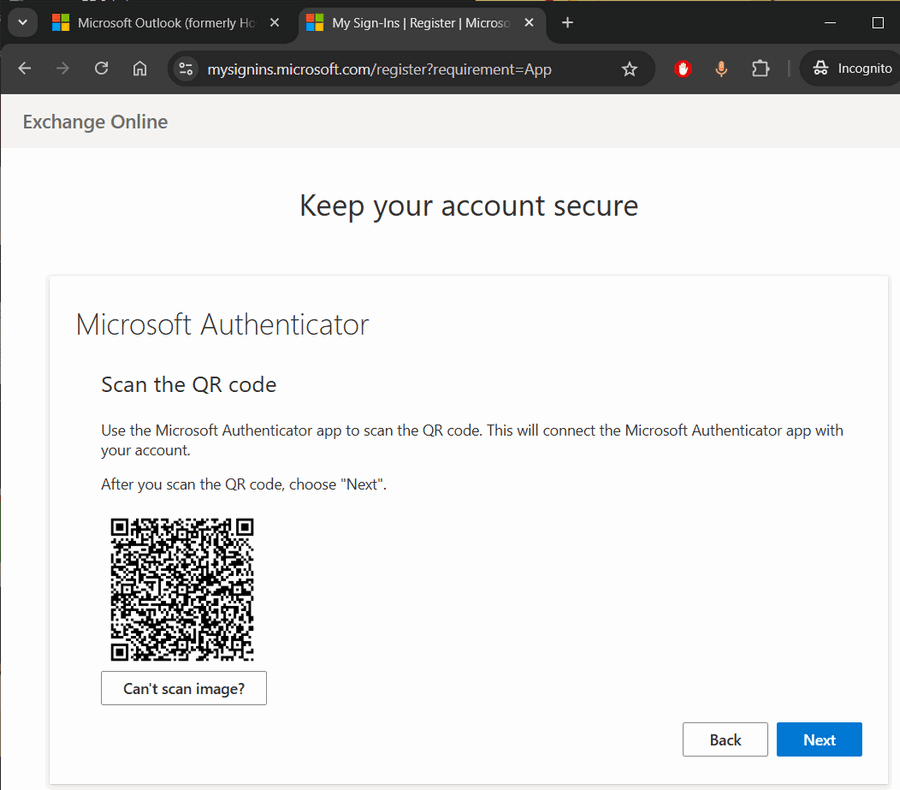Reload the current page

[x=101, y=69]
